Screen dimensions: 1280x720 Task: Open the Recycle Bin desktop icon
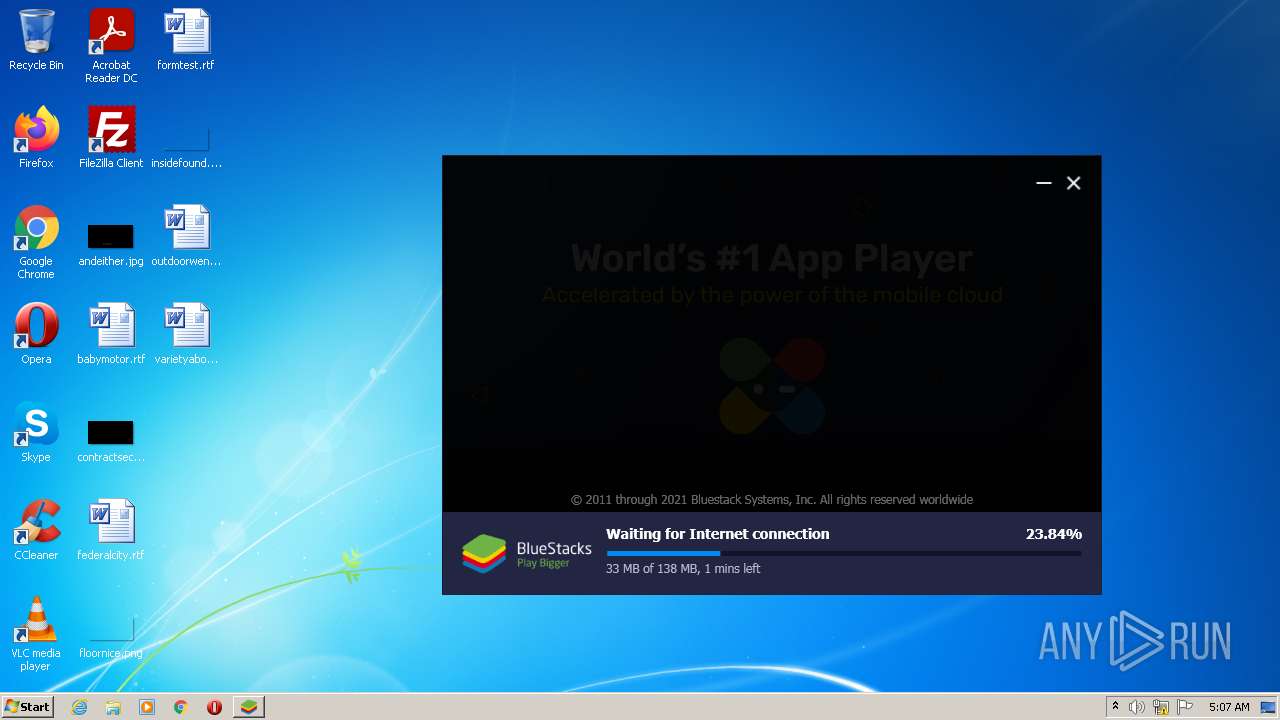36,40
